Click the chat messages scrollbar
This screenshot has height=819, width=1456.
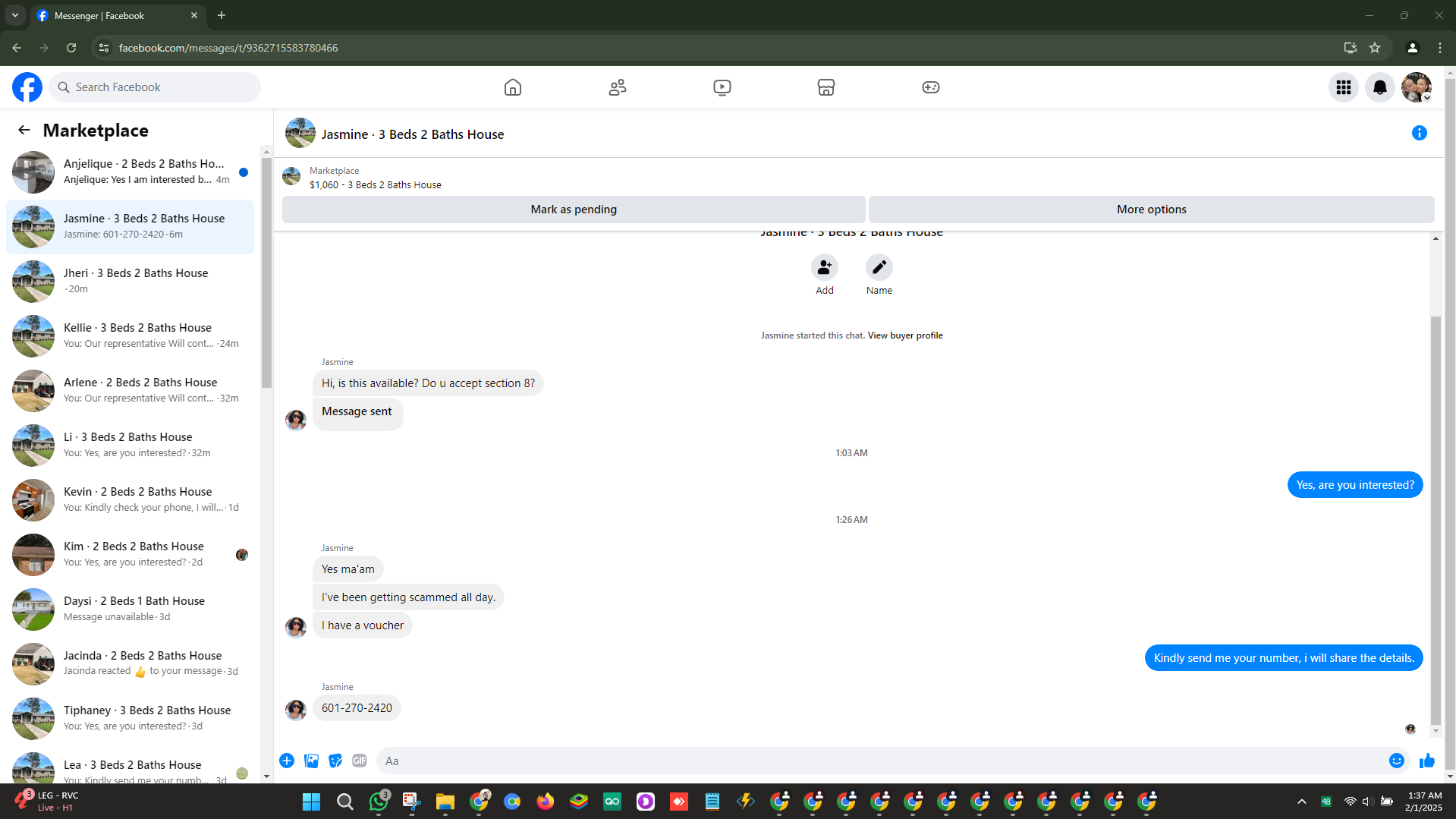point(1436,520)
